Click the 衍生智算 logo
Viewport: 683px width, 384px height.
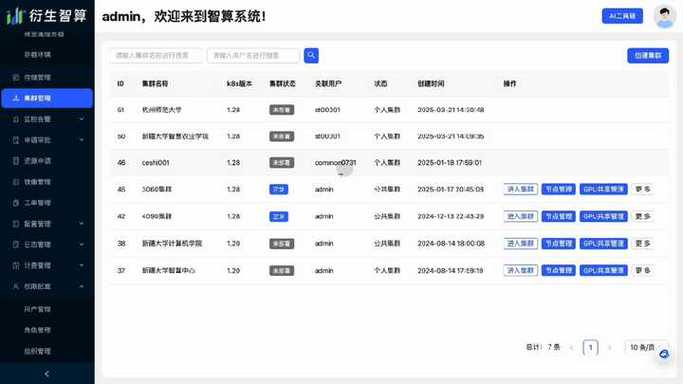[47, 16]
